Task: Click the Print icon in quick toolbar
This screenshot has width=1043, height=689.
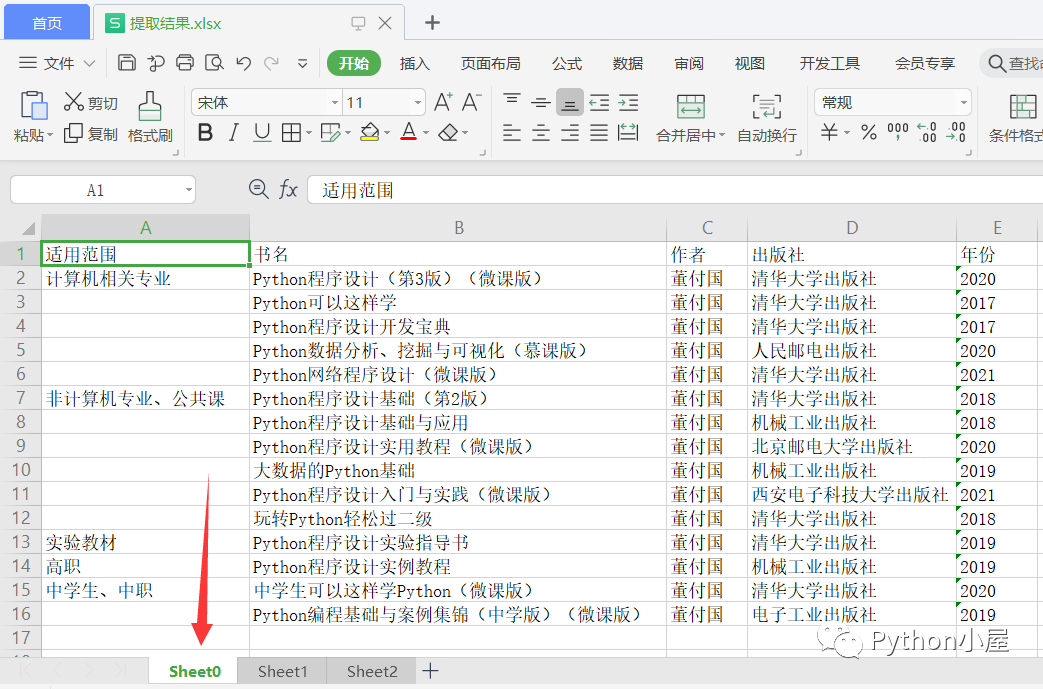Action: [185, 63]
